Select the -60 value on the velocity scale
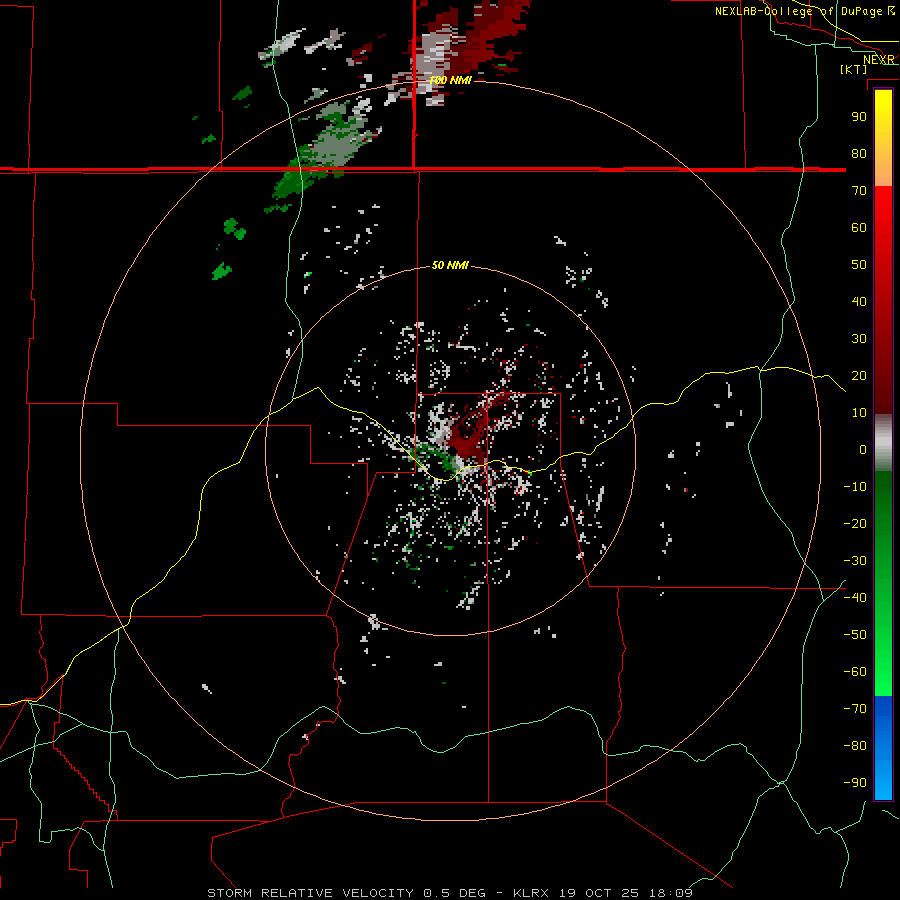Viewport: 900px width, 900px height. pos(855,672)
